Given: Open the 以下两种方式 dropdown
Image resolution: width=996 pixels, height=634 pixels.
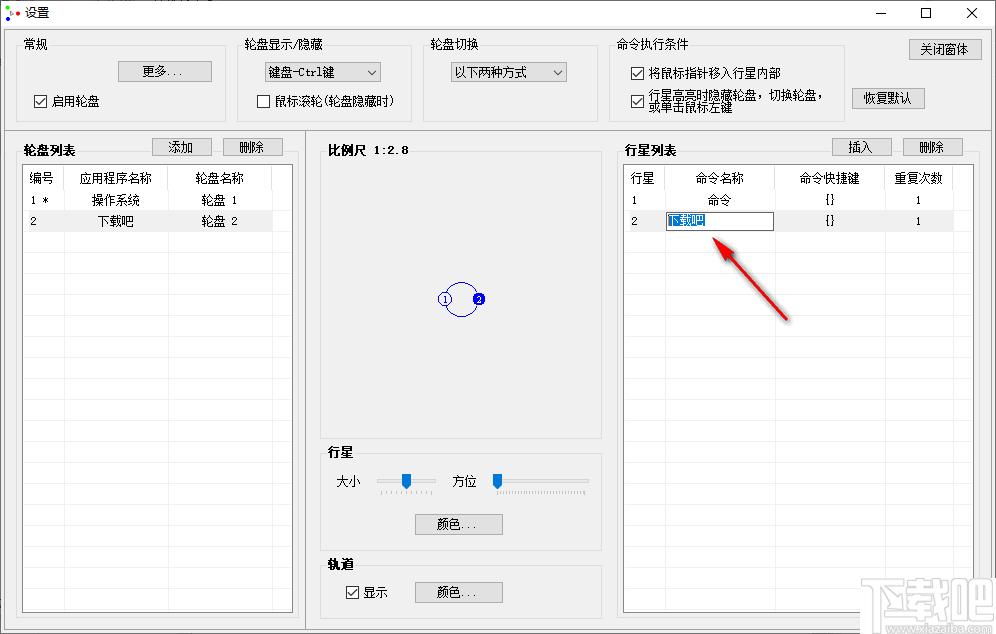Looking at the screenshot, I should click(508, 72).
